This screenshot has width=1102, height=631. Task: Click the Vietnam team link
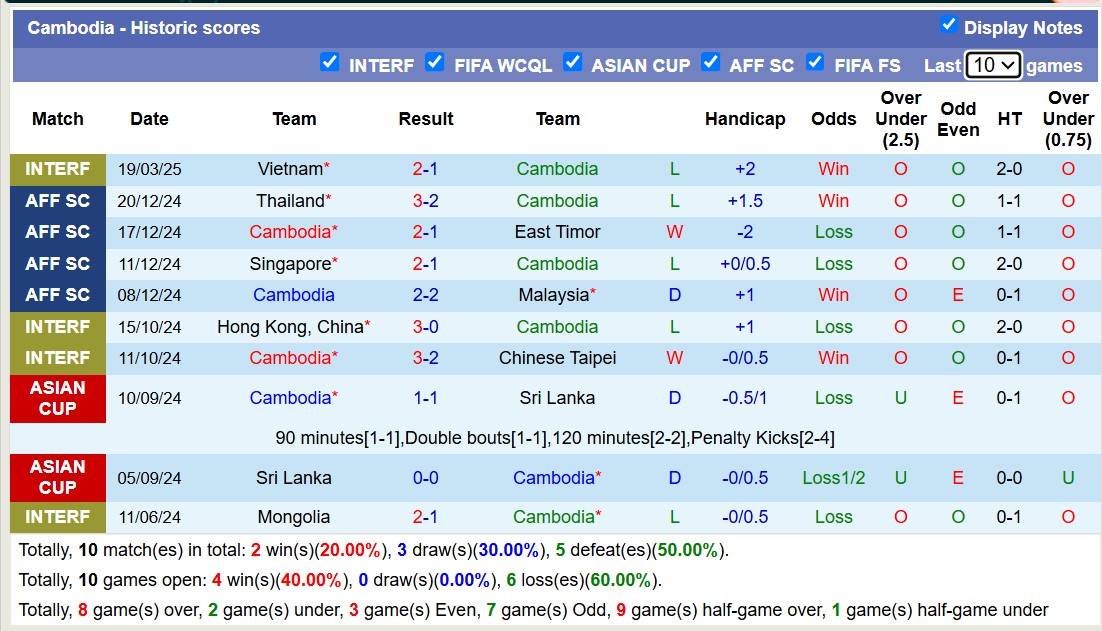point(289,169)
